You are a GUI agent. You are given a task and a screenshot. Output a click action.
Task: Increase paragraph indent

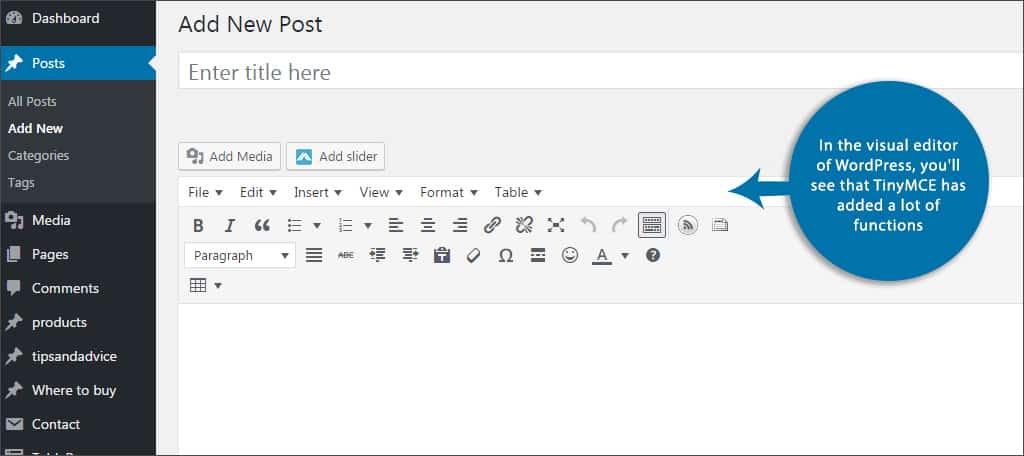410,256
